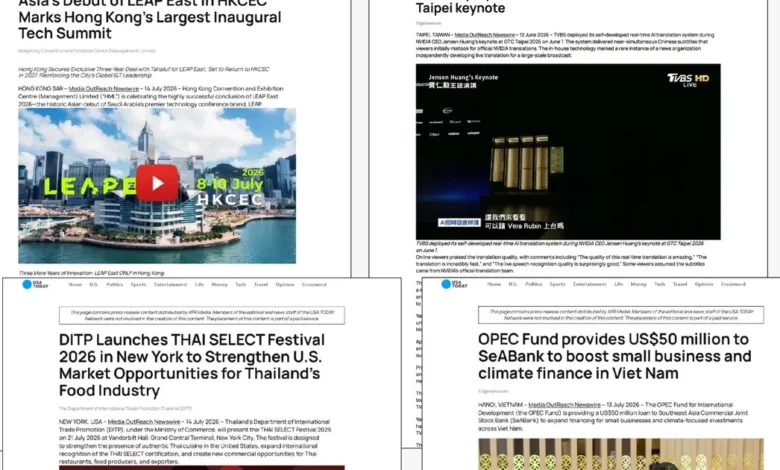Screen dimensions: 780x470
Task: Open Crossword on DITP article page
Action: click(314, 284)
